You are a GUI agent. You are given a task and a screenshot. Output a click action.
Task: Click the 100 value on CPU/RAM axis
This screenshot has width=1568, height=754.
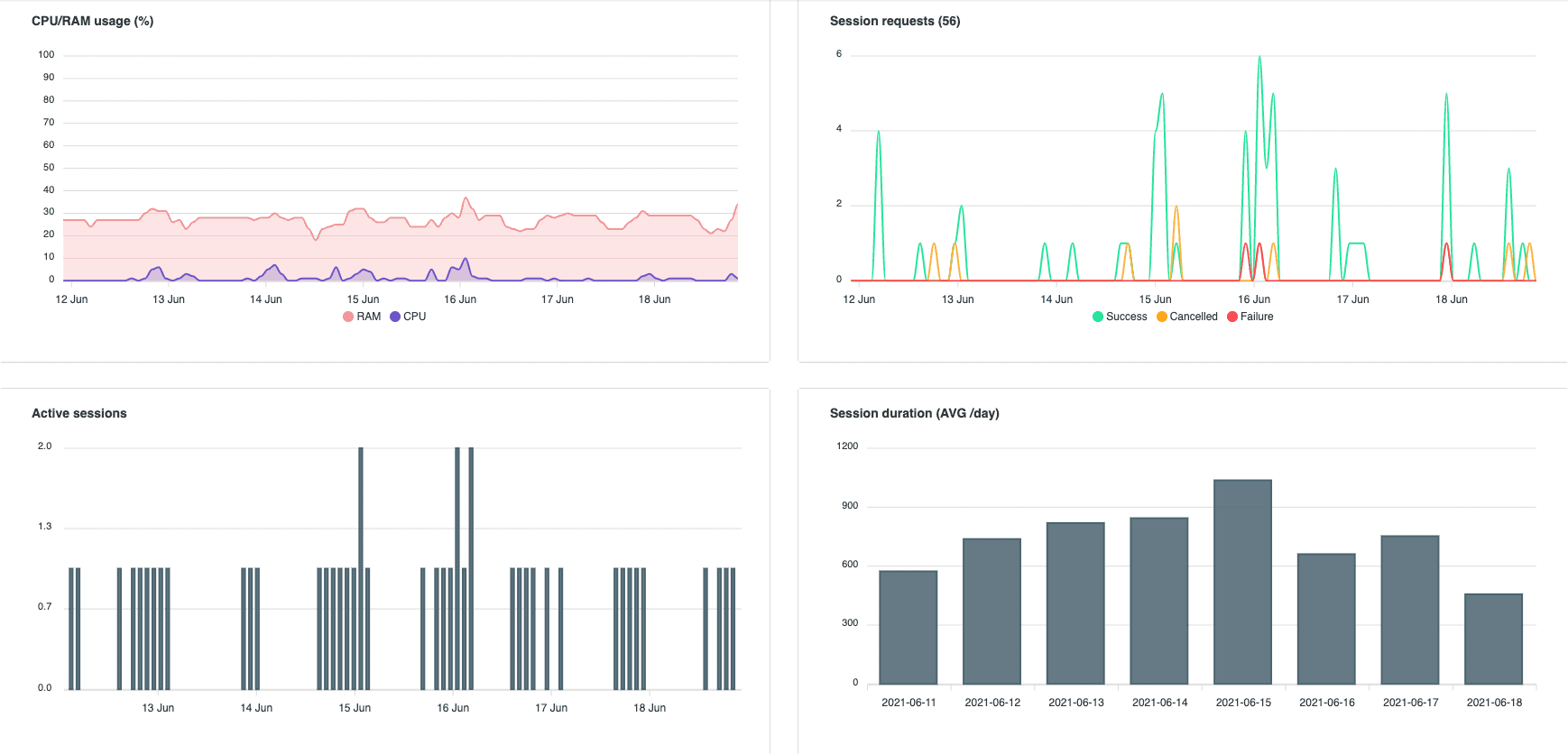(x=46, y=55)
